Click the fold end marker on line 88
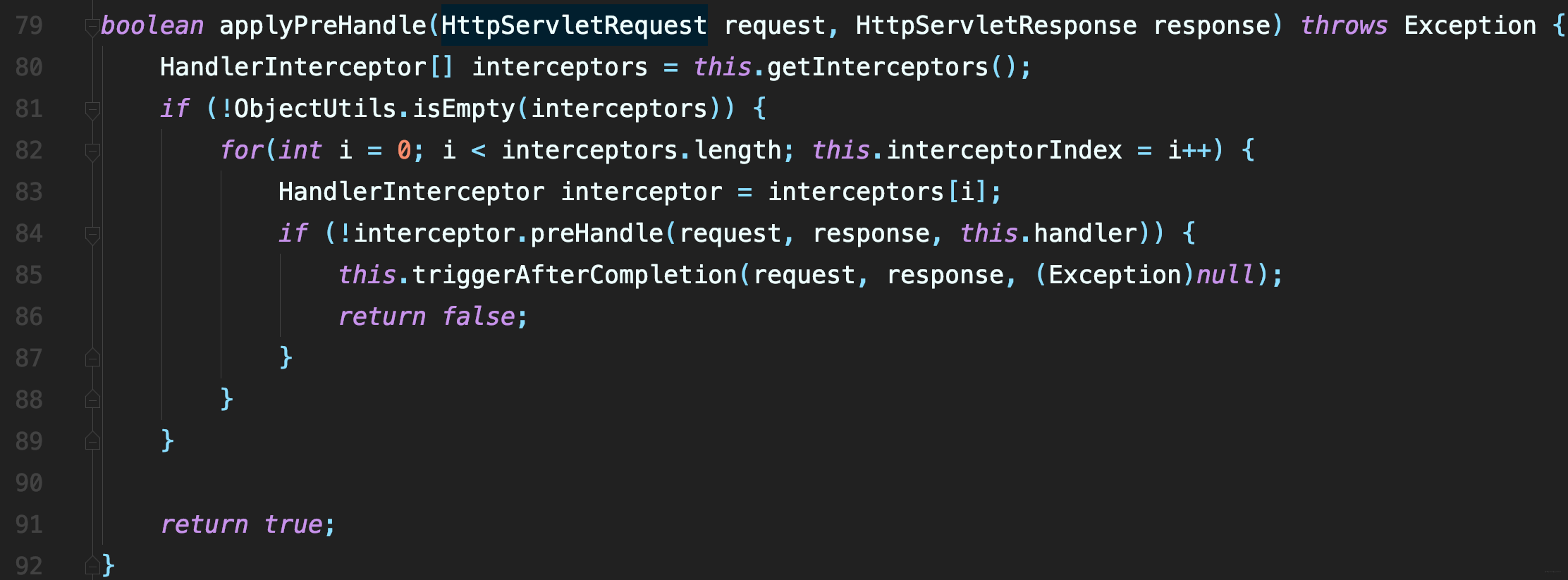The height and width of the screenshot is (580, 1568). [x=92, y=400]
